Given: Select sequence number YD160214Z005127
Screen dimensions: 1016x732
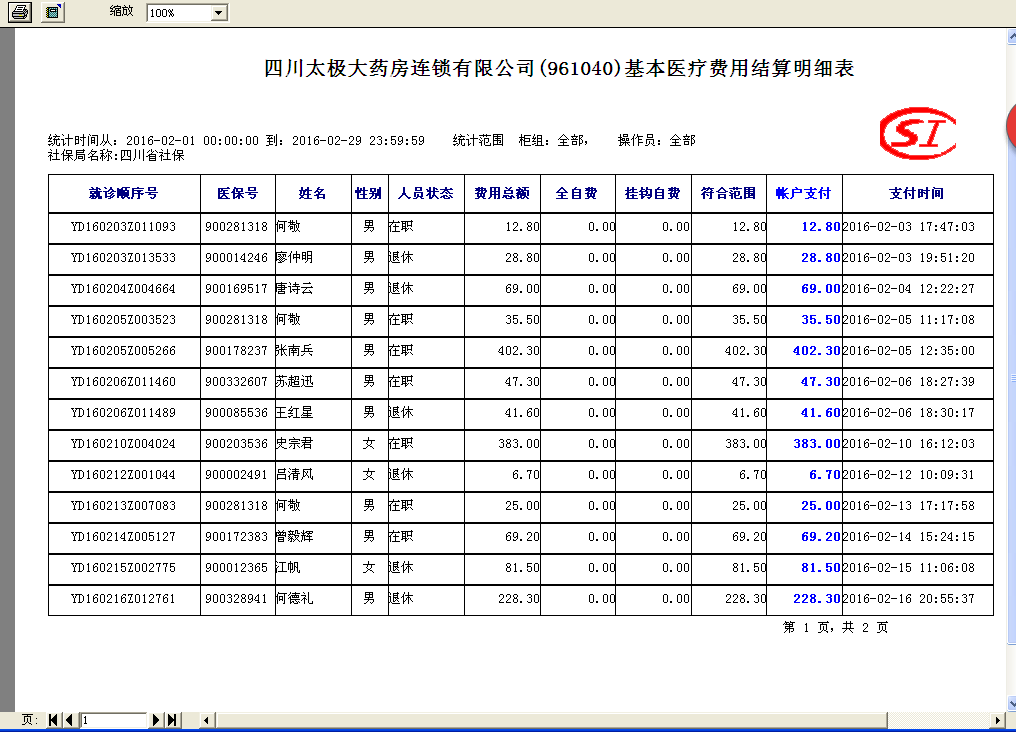Looking at the screenshot, I should pos(123,537).
